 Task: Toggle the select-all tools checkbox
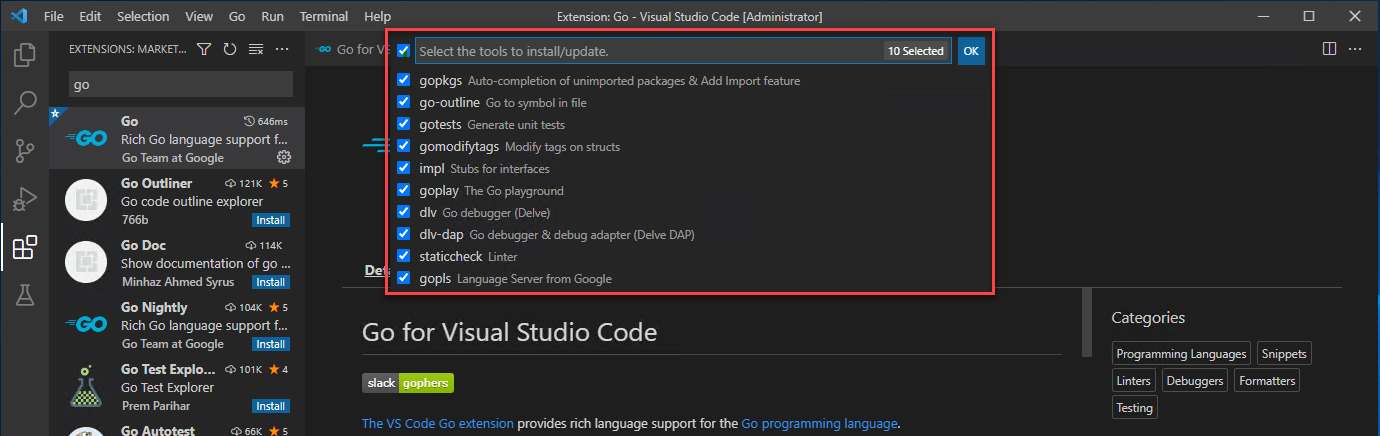point(403,51)
